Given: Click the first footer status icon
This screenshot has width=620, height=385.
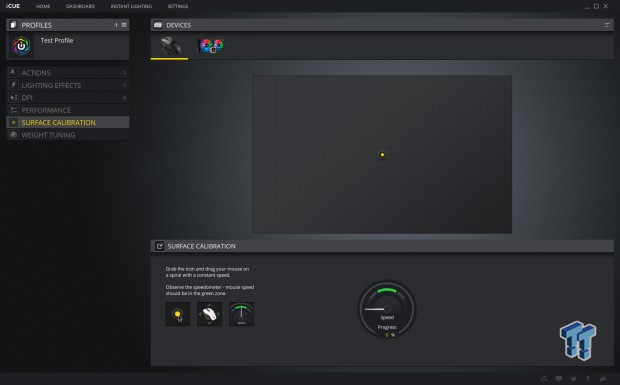Looking at the screenshot, I should click(x=544, y=379).
